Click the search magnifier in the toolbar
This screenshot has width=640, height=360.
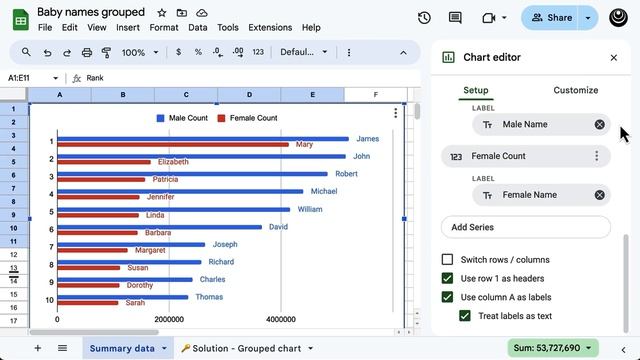(x=26, y=52)
